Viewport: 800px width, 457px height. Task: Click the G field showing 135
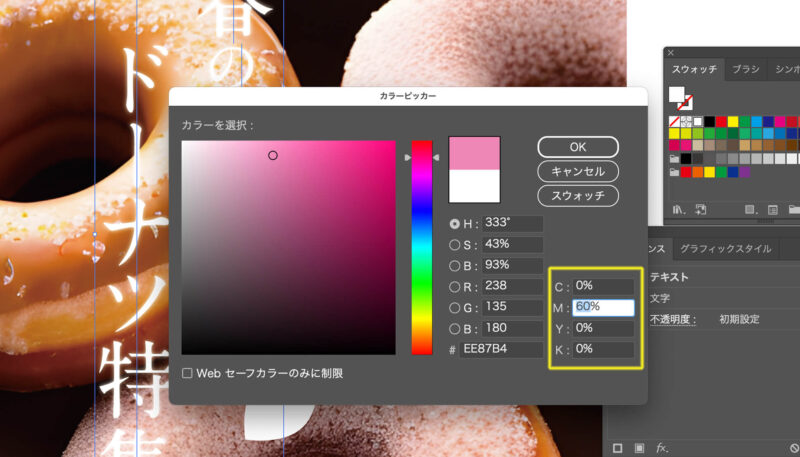(x=512, y=307)
